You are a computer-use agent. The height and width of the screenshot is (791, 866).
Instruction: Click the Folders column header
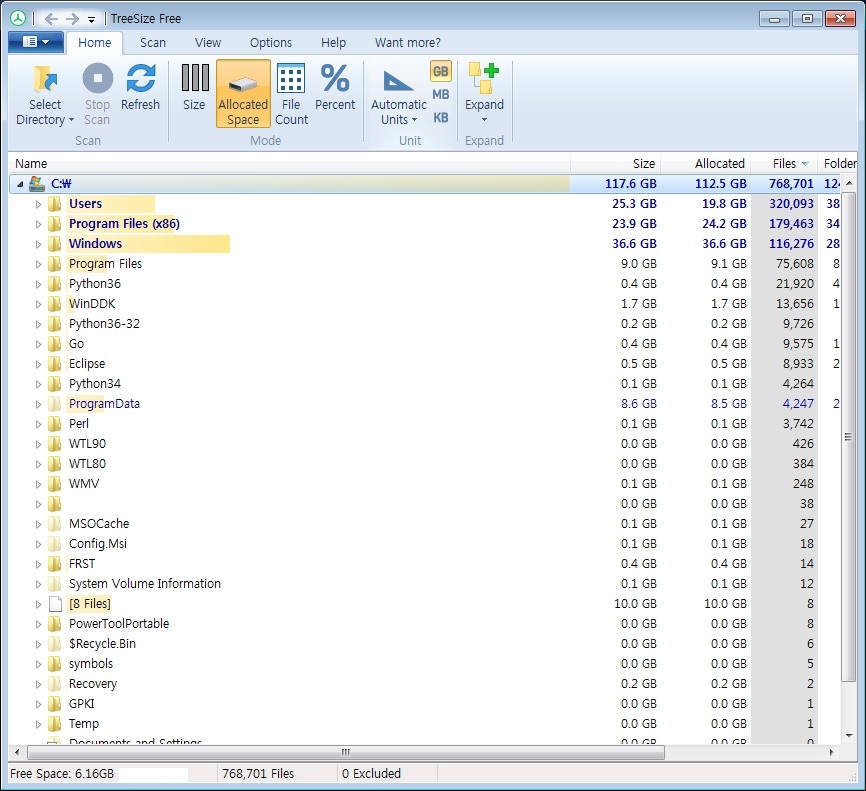(x=837, y=164)
